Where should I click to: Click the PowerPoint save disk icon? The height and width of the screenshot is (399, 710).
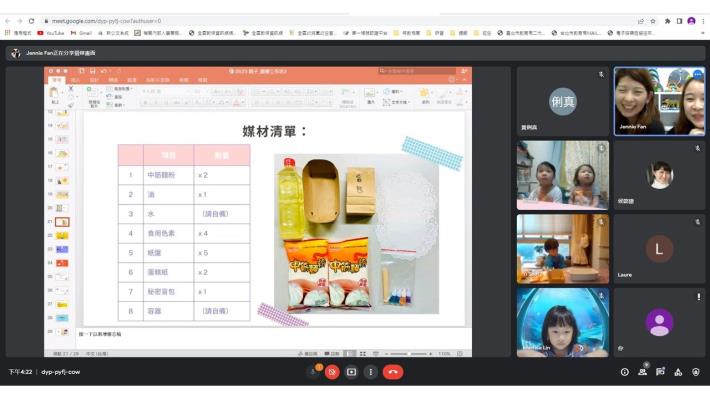tap(92, 71)
